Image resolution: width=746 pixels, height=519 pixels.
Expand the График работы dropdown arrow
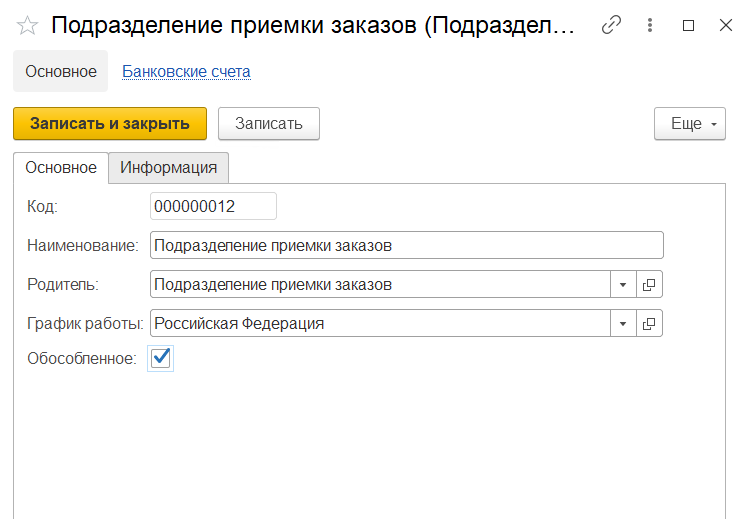pos(623,324)
